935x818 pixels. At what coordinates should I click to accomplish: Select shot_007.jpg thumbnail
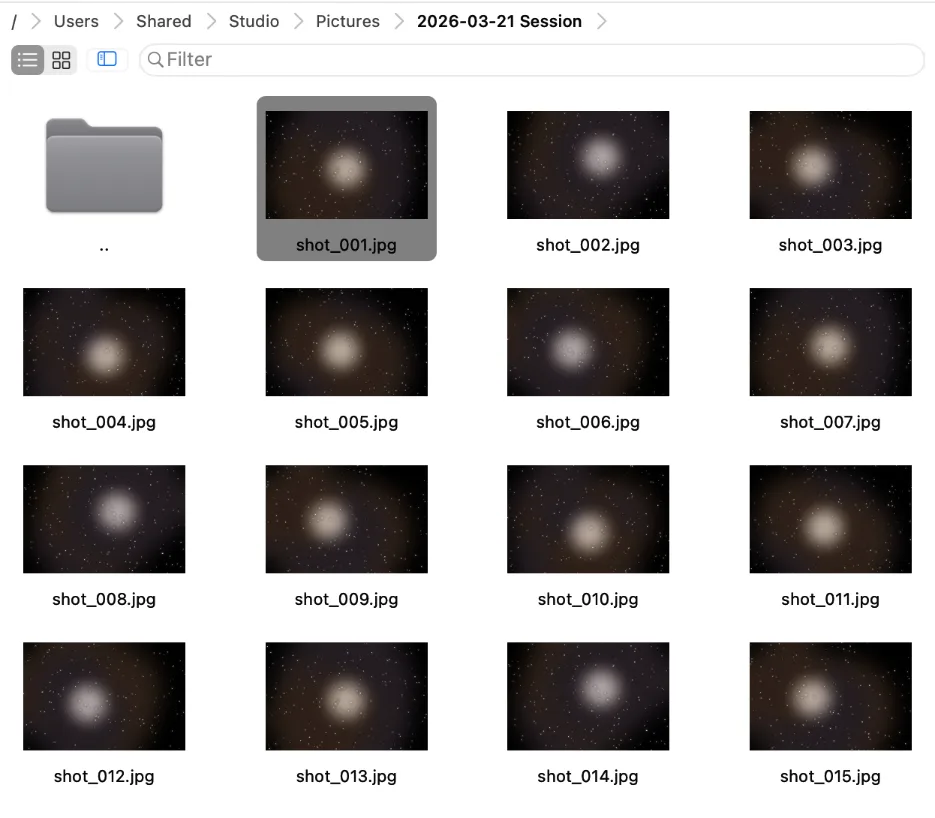tap(831, 342)
